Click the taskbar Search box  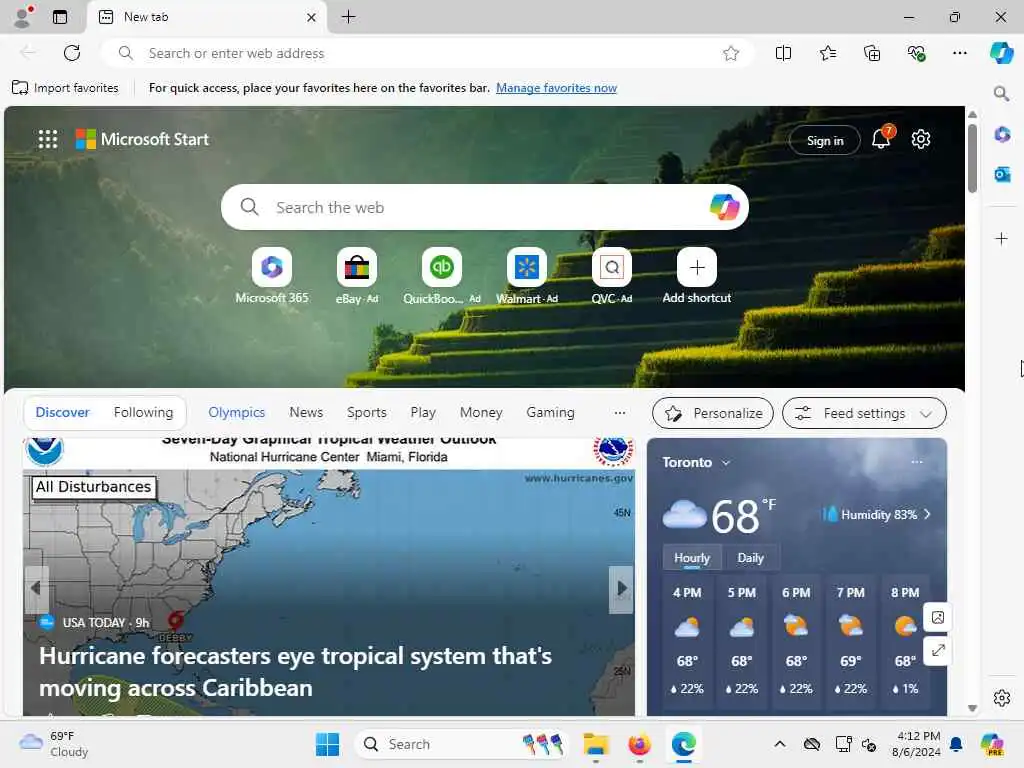462,744
